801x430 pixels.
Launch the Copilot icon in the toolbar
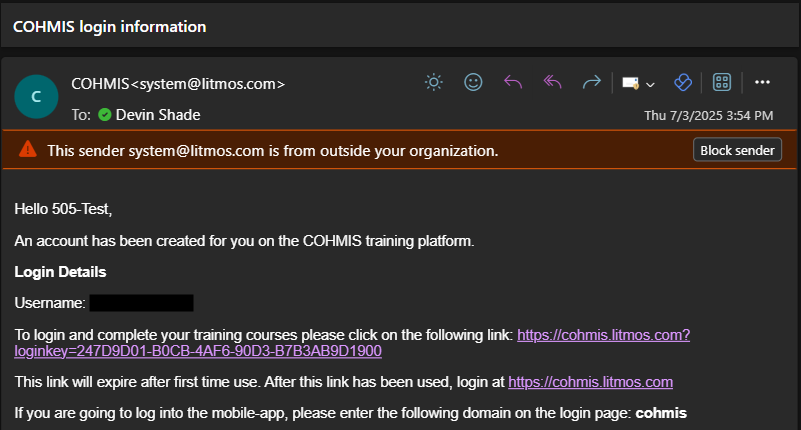(683, 82)
